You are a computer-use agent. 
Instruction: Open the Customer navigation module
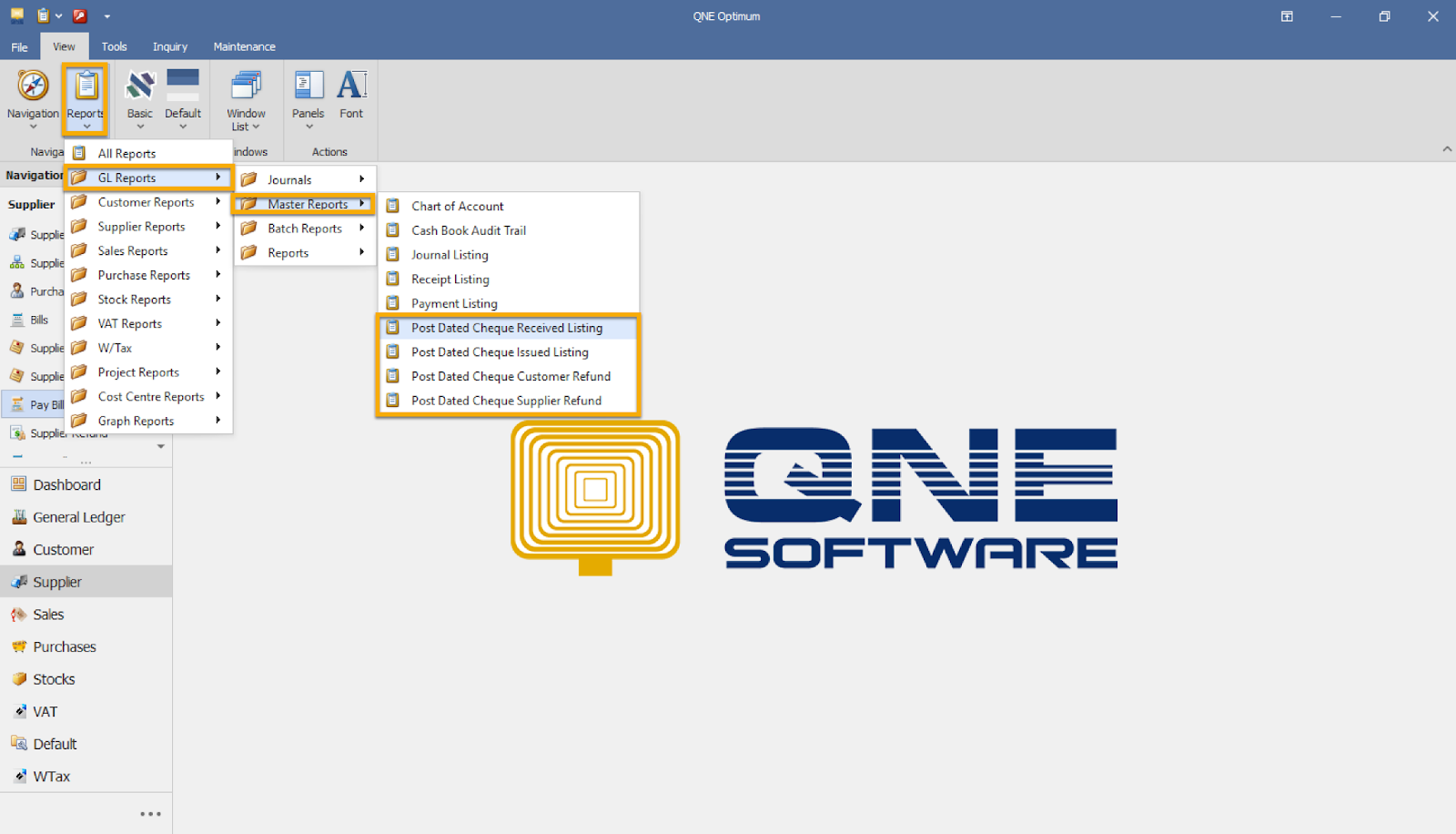[86, 550]
